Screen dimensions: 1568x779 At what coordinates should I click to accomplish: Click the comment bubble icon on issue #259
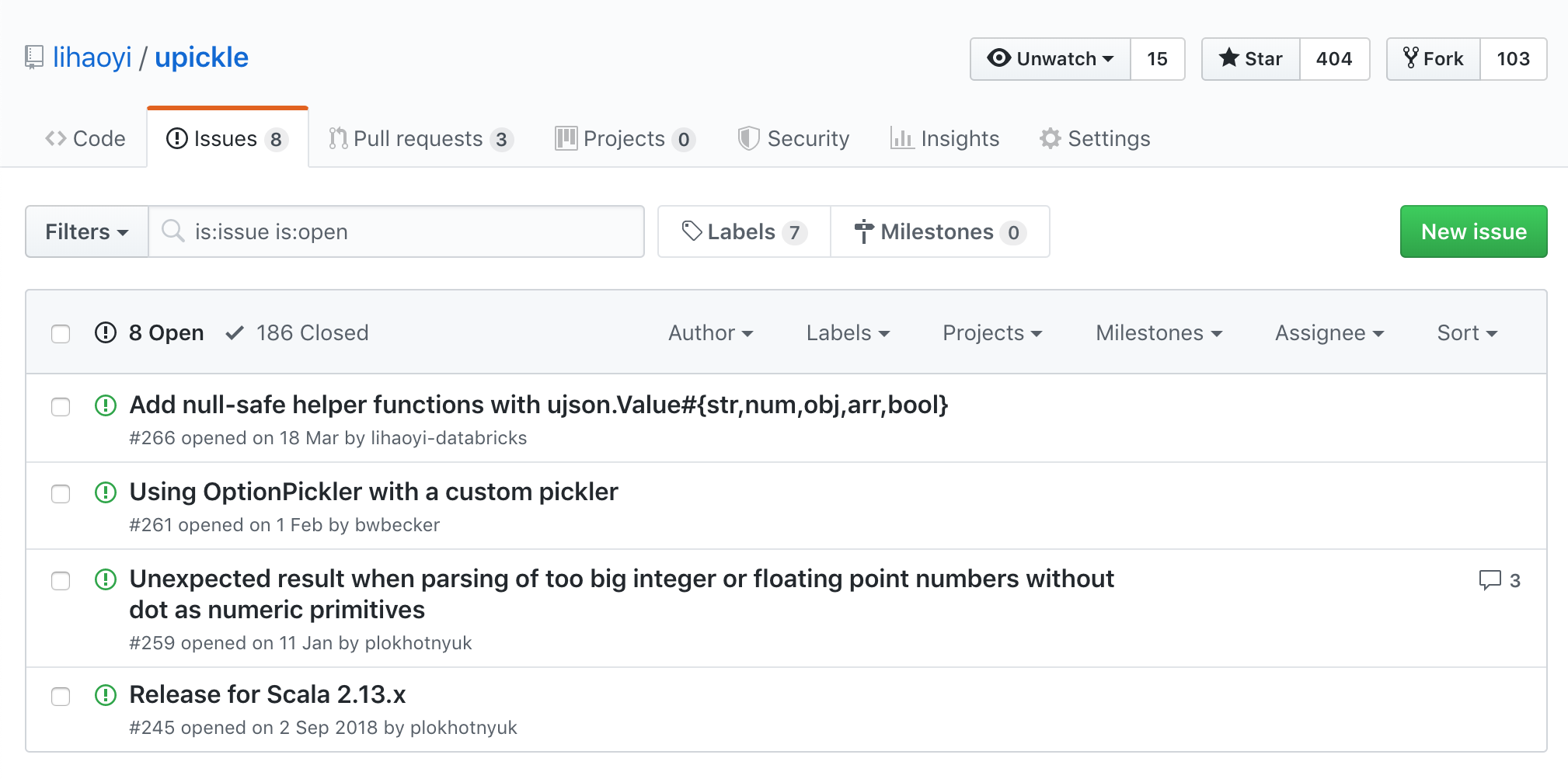1490,580
